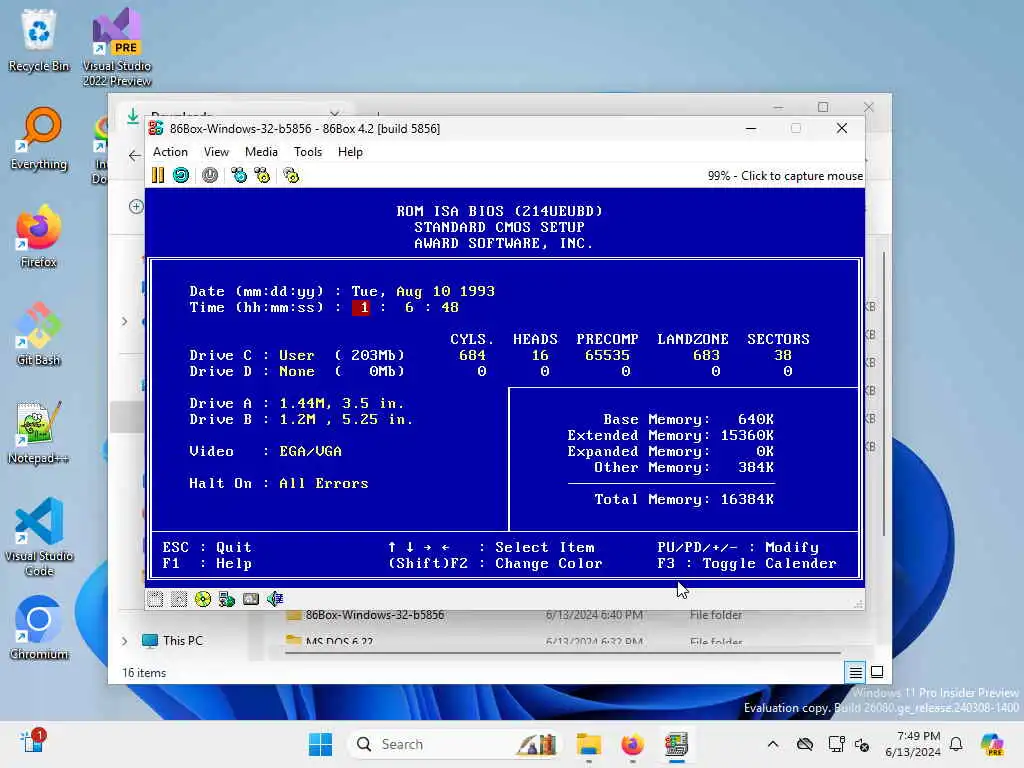Open the Help menu
Screen dimensions: 1024x768
coord(350,152)
